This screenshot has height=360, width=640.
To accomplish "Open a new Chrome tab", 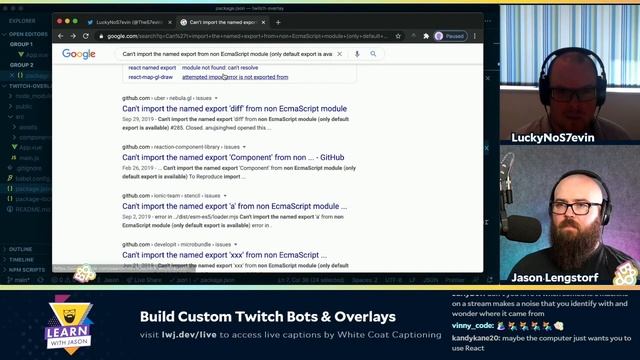I will [278, 22].
